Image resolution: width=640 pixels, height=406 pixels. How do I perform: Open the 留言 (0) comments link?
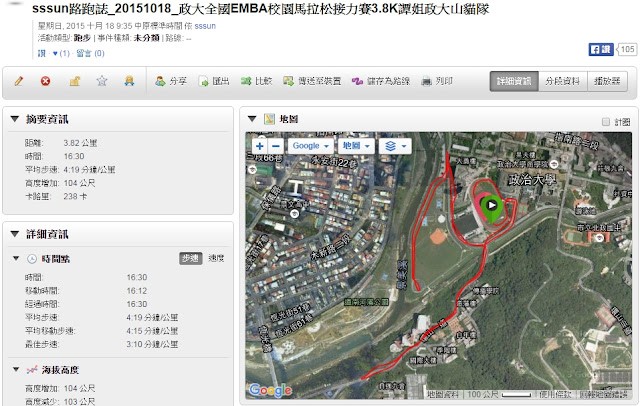(90, 53)
